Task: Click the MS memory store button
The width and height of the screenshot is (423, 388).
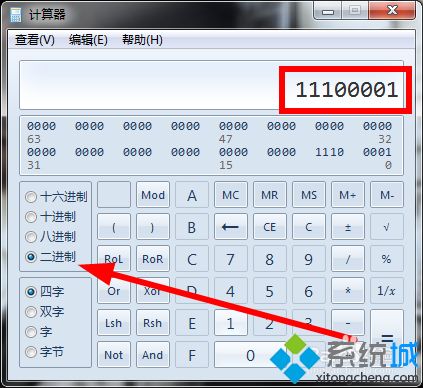Action: pyautogui.click(x=309, y=195)
